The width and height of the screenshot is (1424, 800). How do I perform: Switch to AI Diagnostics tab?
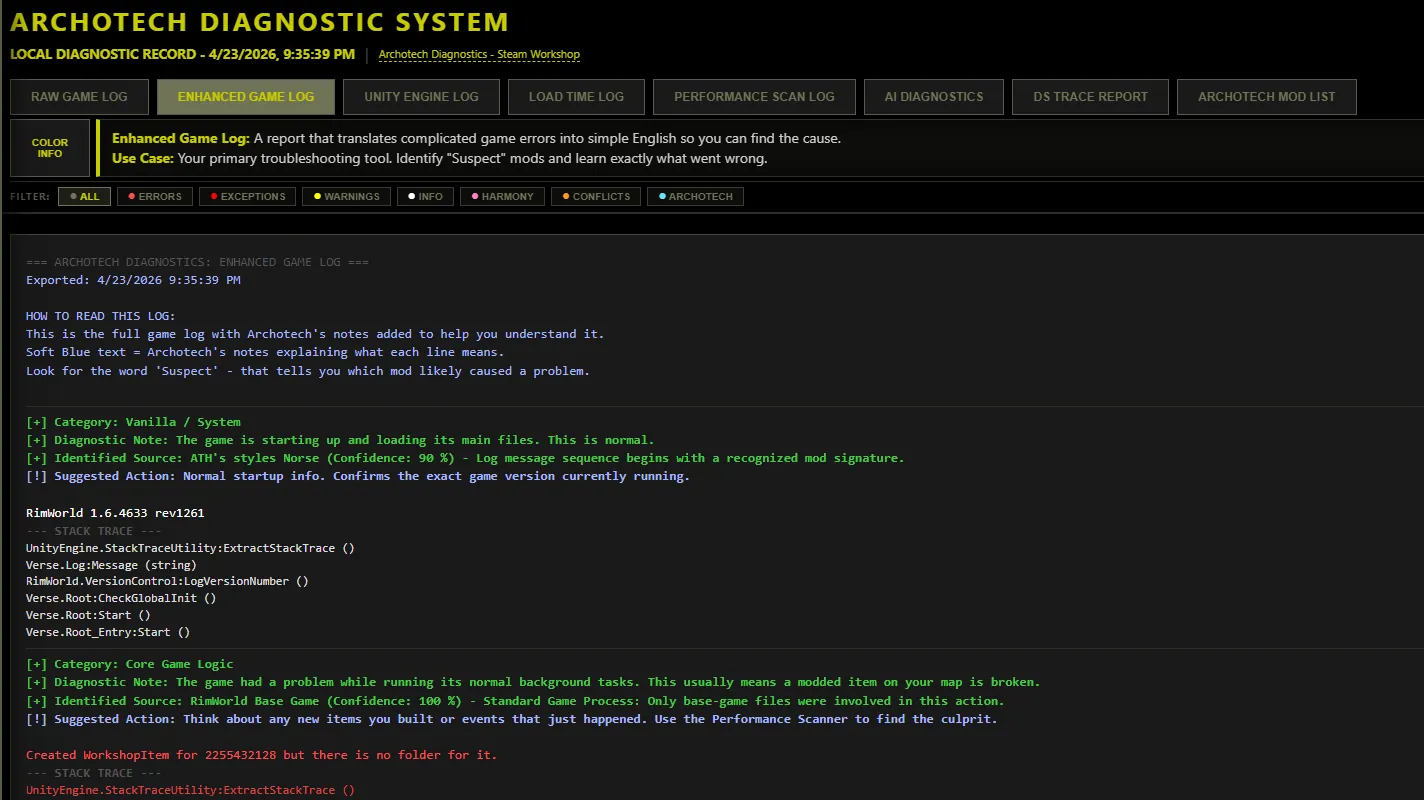[x=934, y=97]
